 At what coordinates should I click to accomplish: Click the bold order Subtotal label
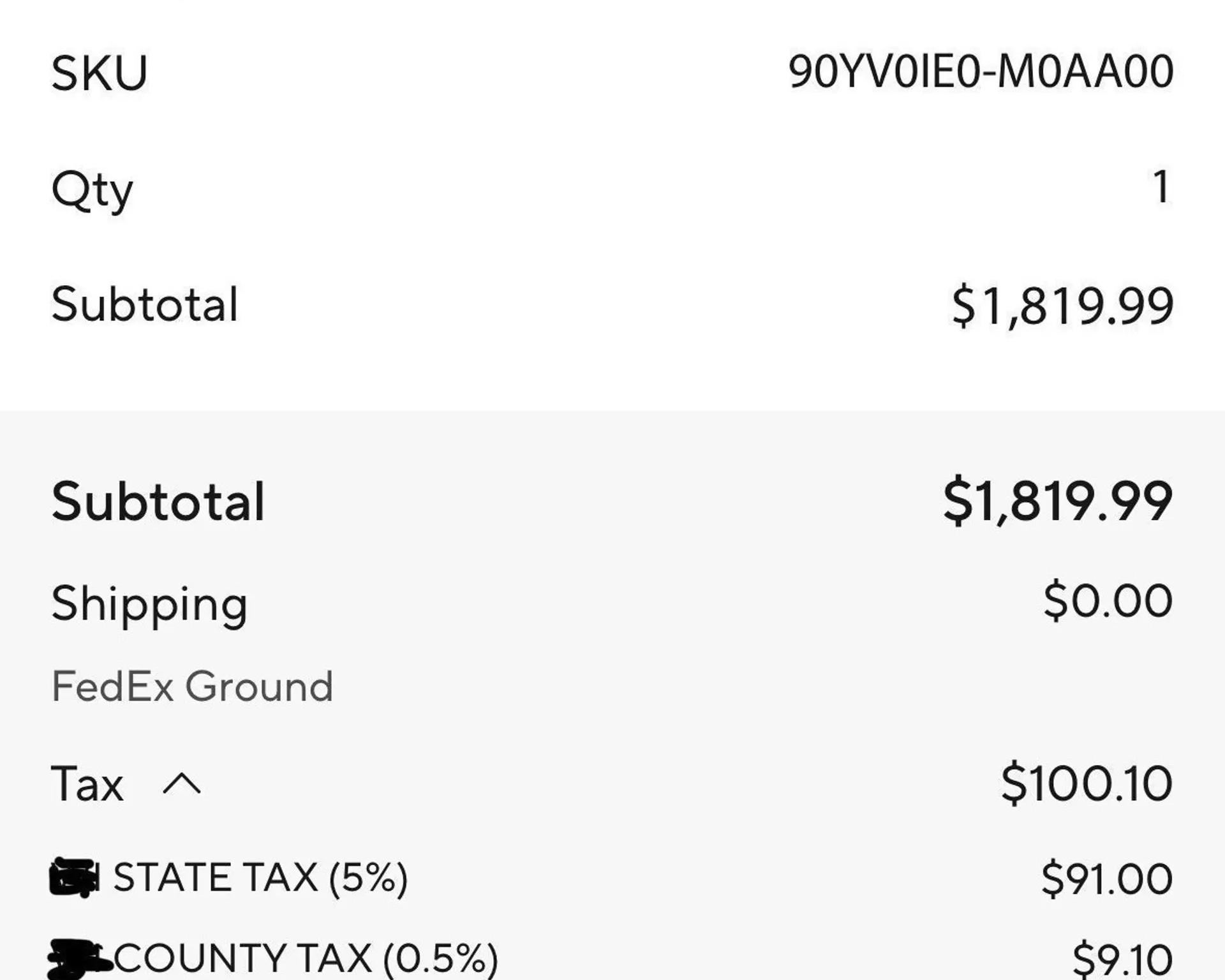click(x=158, y=502)
